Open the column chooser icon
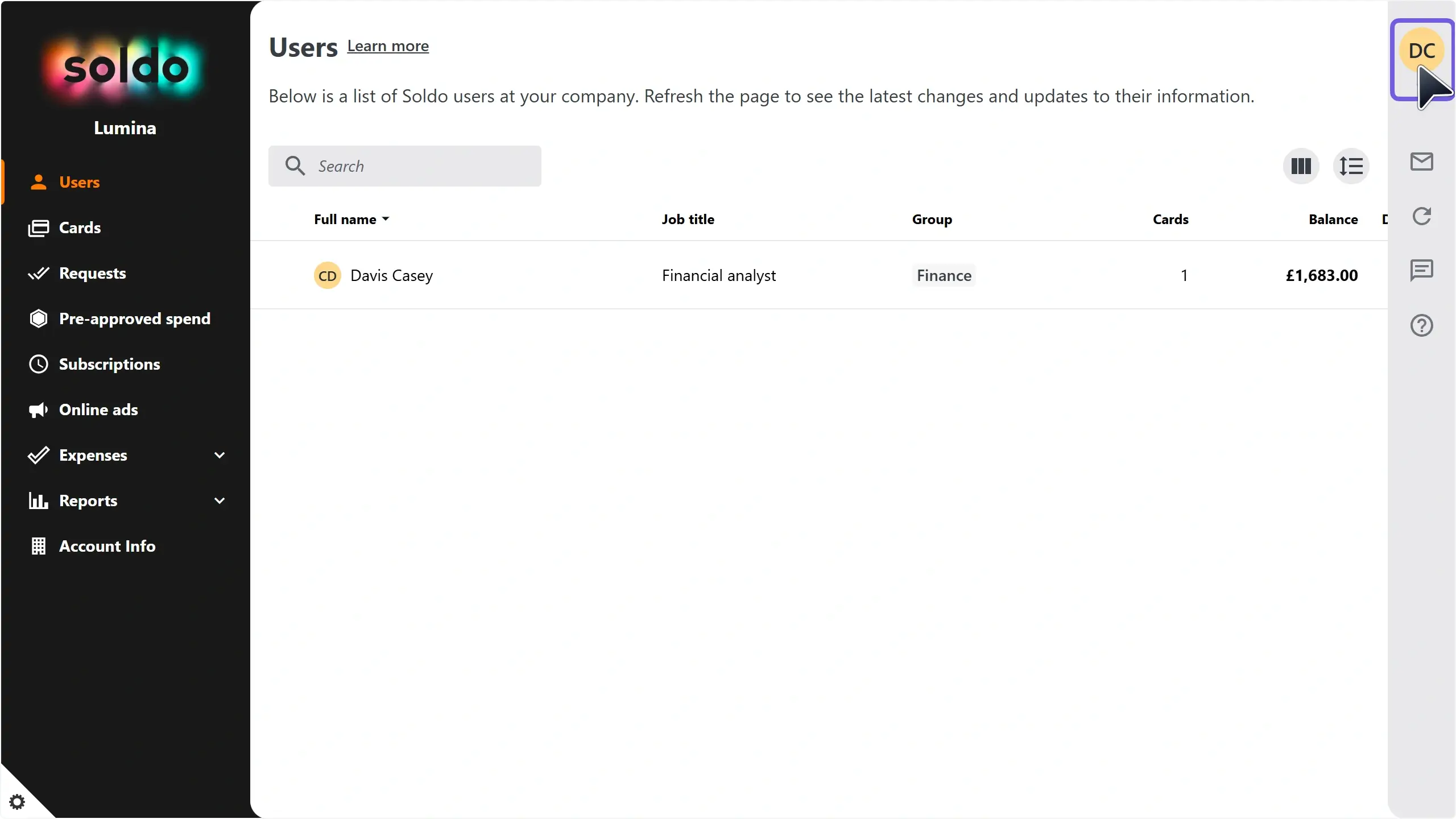1456x819 pixels. (1301, 166)
